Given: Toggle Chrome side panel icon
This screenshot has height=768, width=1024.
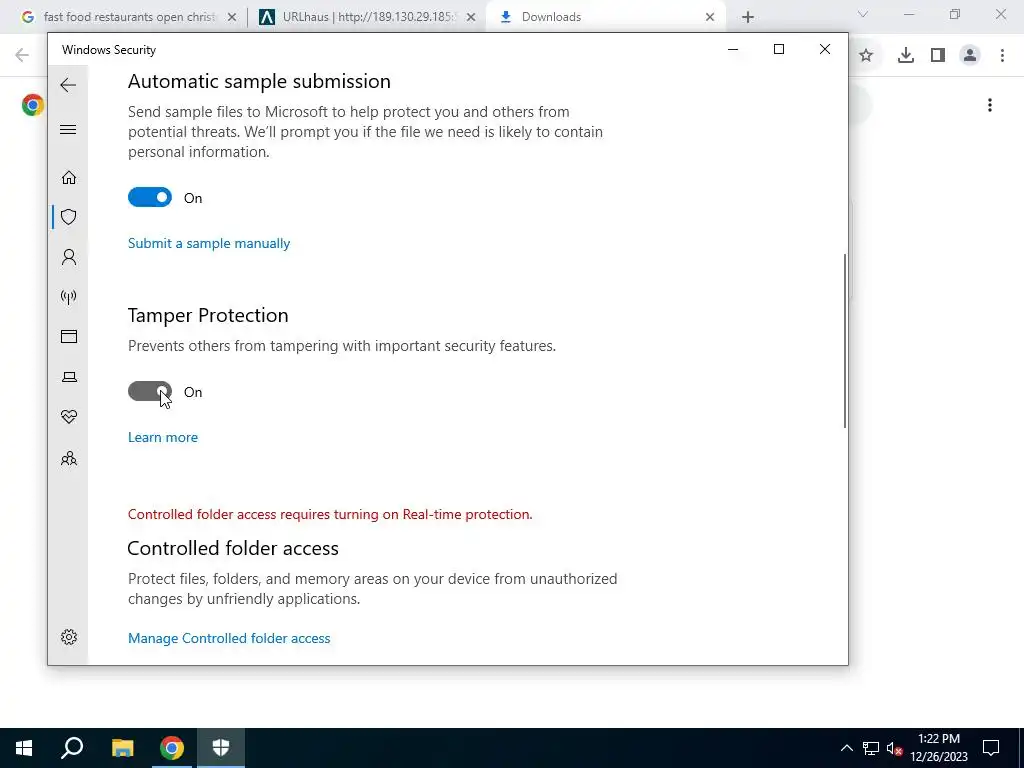Looking at the screenshot, I should coord(938,56).
